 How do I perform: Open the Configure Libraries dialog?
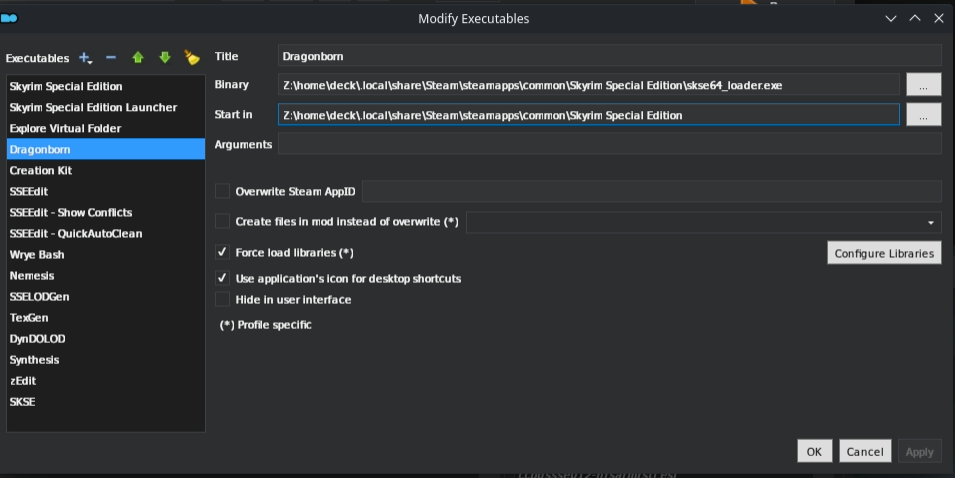(884, 253)
